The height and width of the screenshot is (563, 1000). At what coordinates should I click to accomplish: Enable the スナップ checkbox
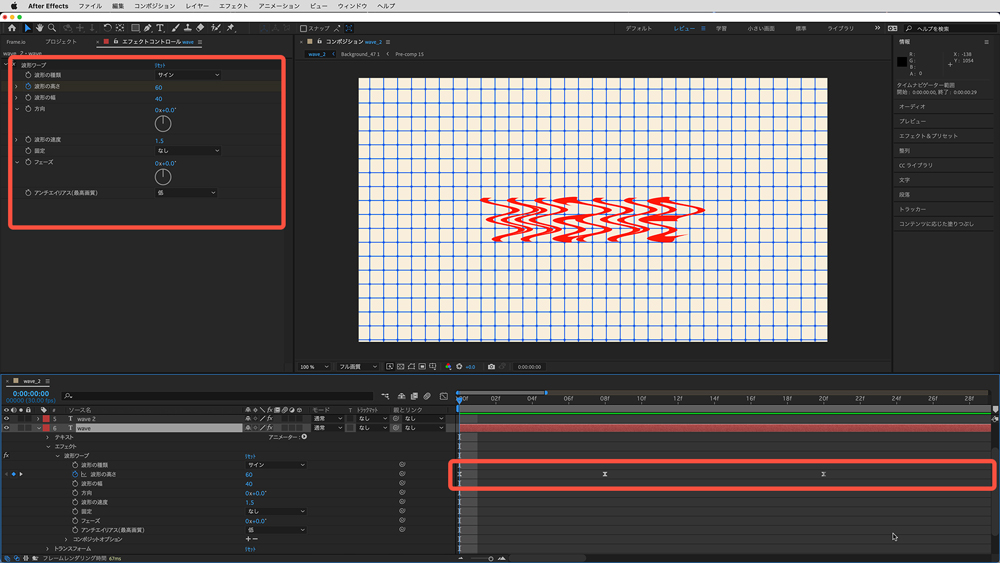click(305, 29)
